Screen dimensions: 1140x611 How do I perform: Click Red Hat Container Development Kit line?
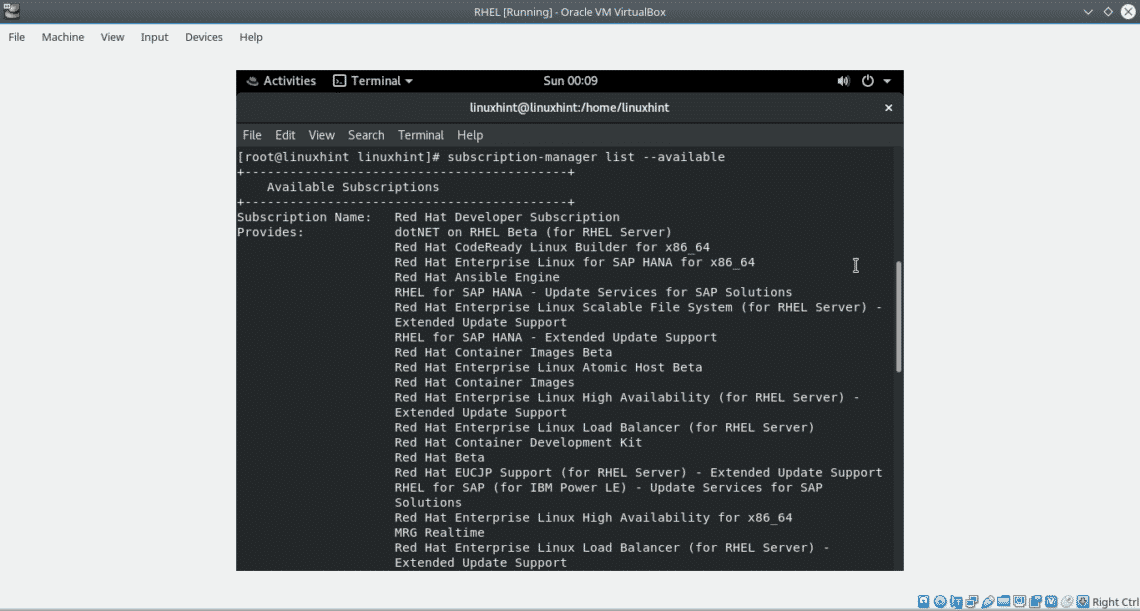pyautogui.click(x=518, y=442)
